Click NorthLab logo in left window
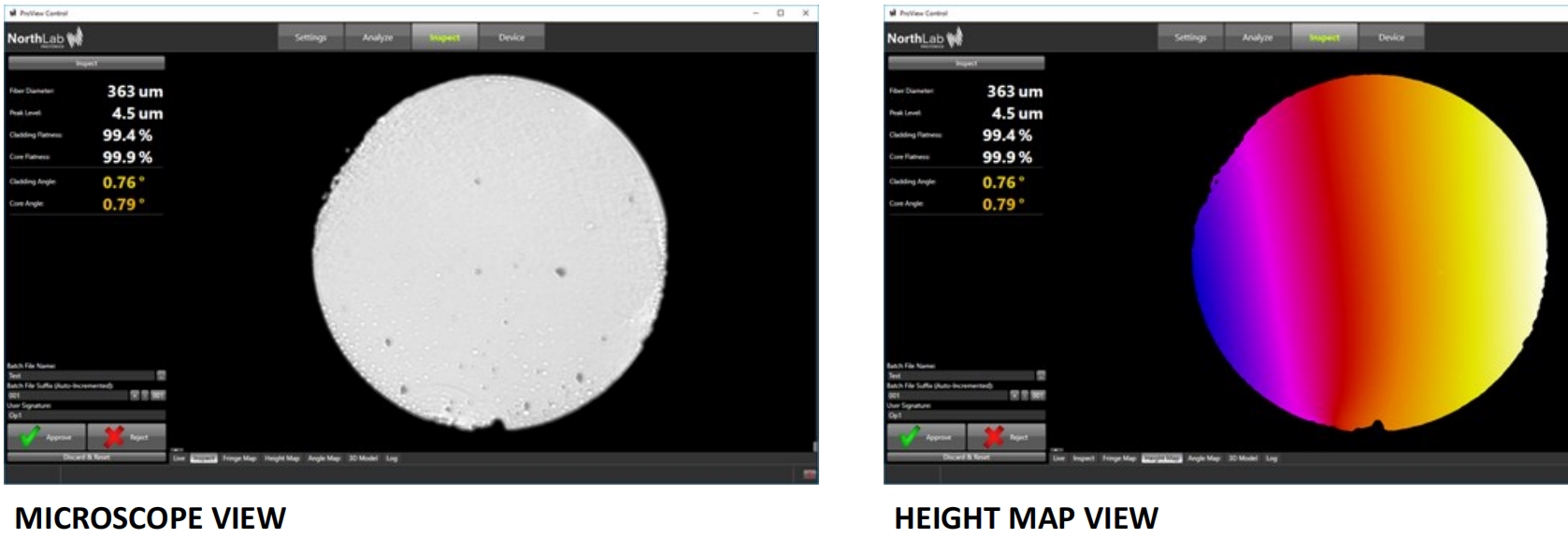1568x538 pixels. 46,38
